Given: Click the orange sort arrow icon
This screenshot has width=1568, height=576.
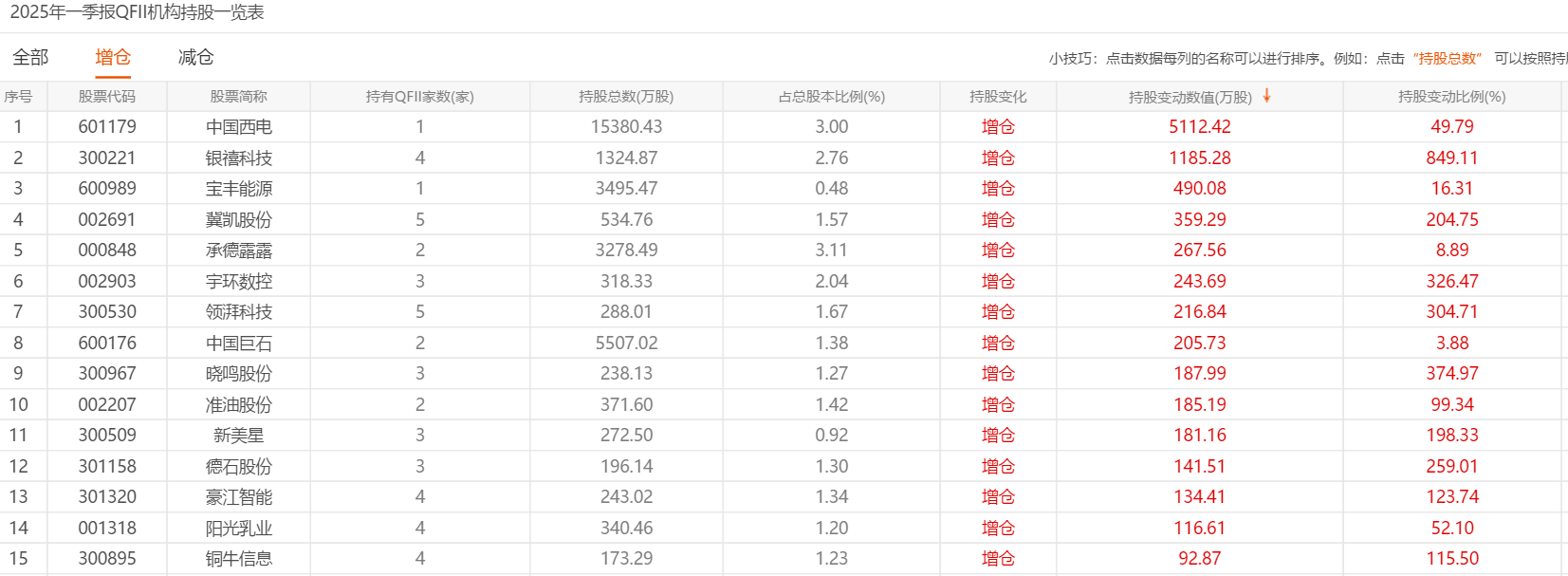Looking at the screenshot, I should (x=1266, y=96).
